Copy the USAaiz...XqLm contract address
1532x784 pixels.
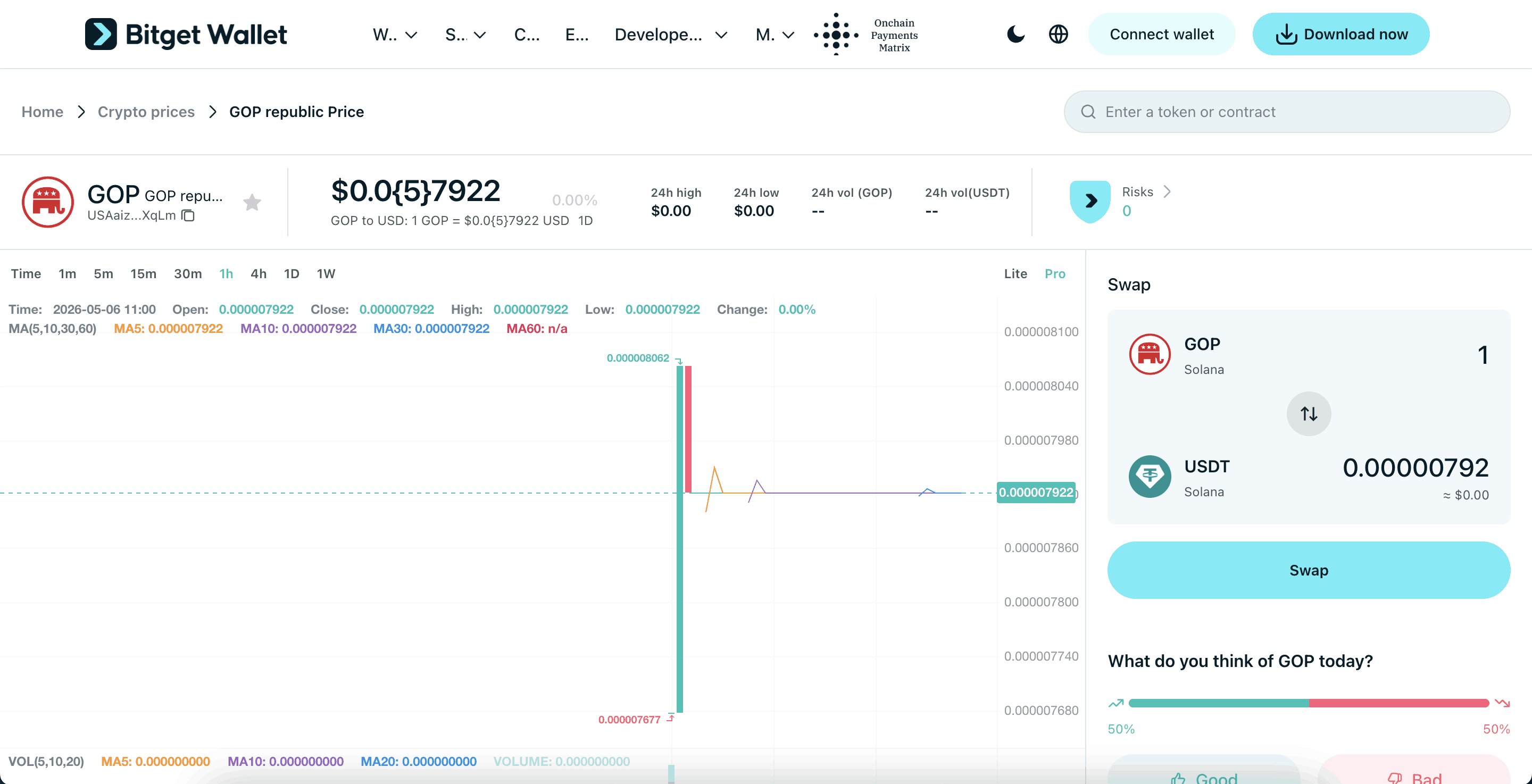[188, 215]
